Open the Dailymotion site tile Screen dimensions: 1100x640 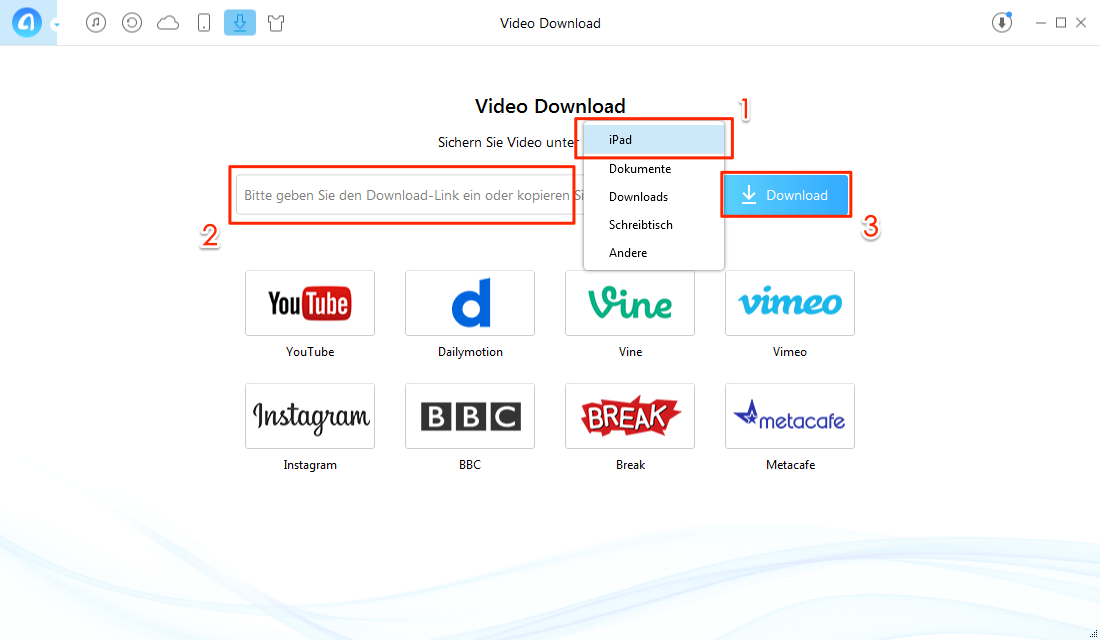(470, 303)
